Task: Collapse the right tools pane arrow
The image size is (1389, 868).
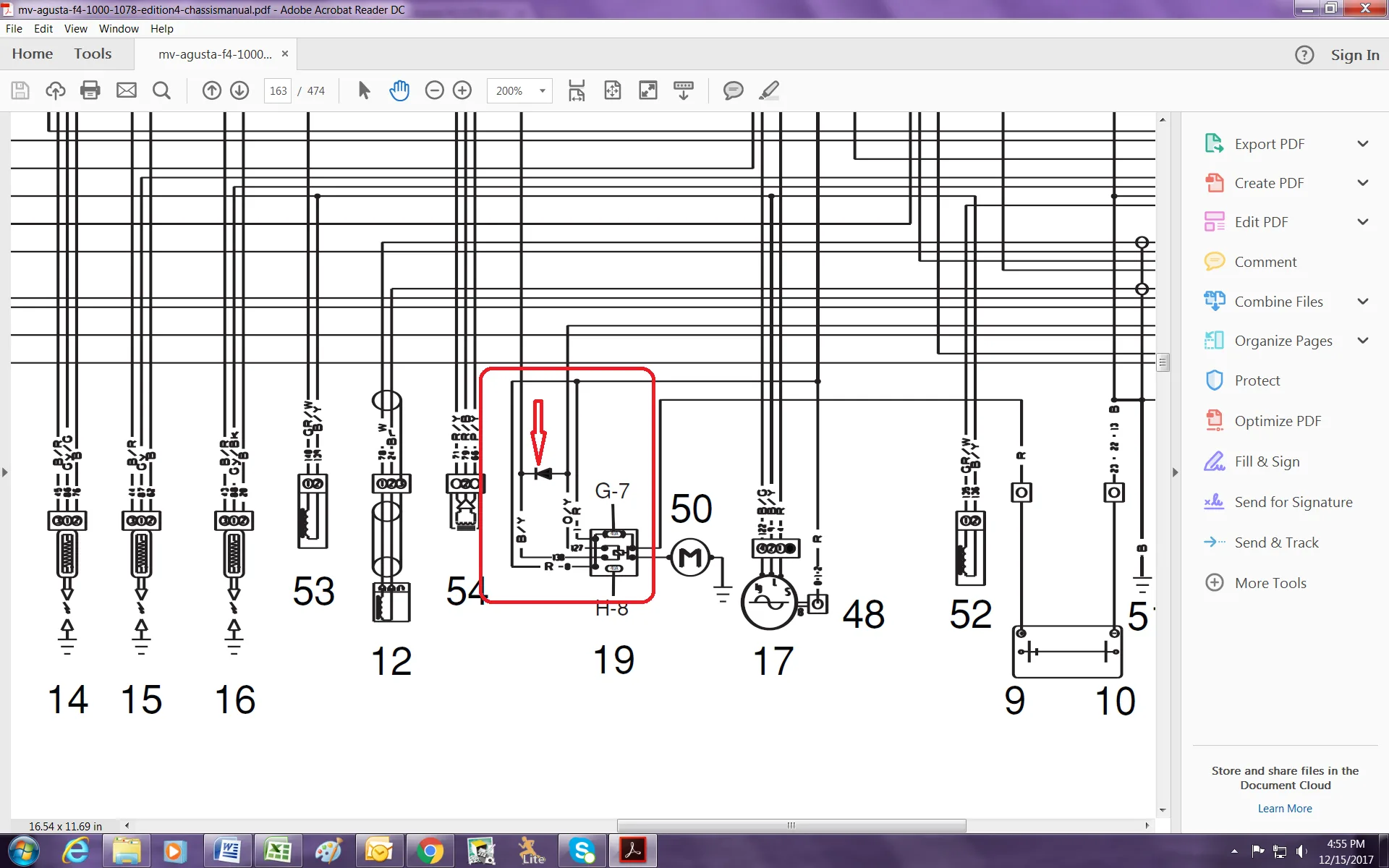Action: (x=1175, y=472)
